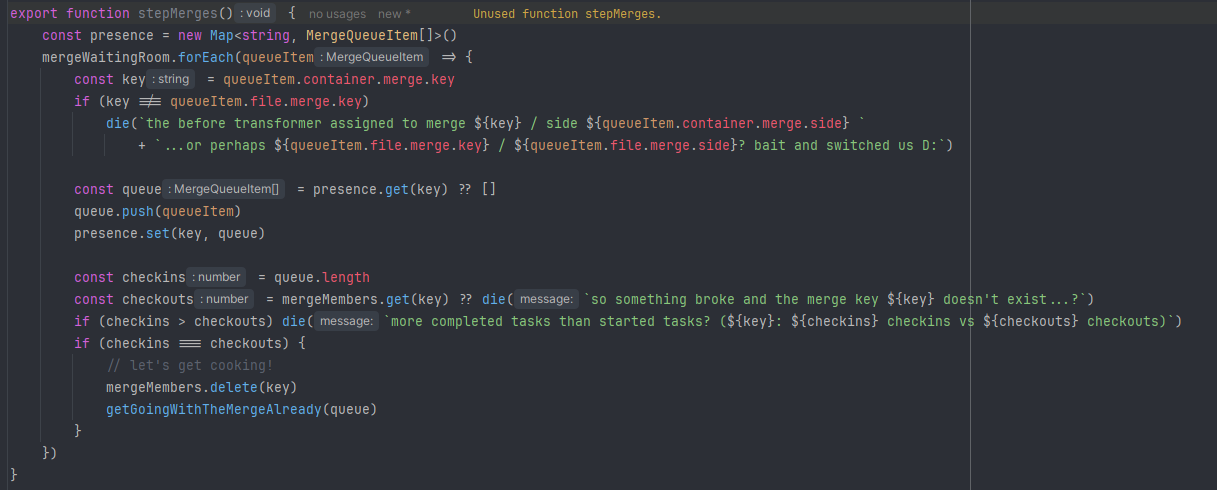Click the "// let's get cooking!" comment
This screenshot has width=1217, height=490.
tap(189, 365)
